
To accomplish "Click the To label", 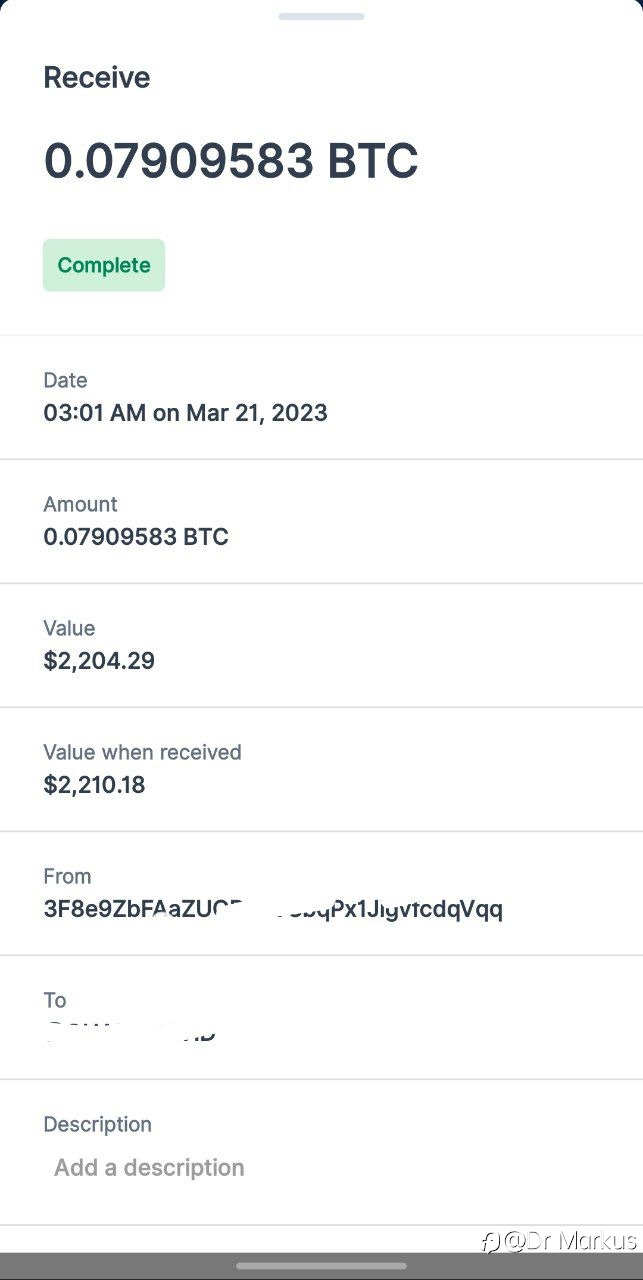I will click(55, 1000).
